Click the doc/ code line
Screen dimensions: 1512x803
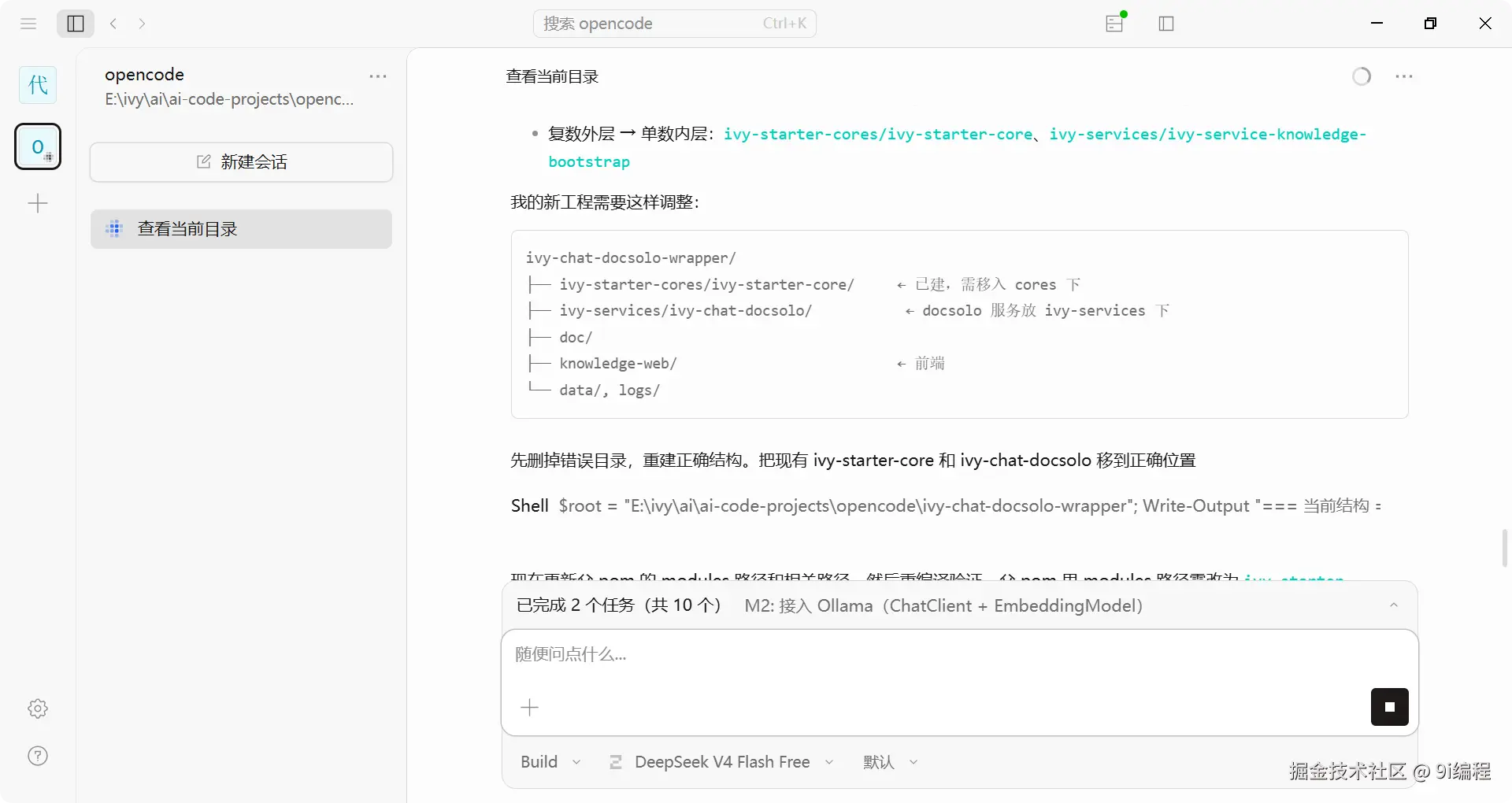(x=576, y=337)
